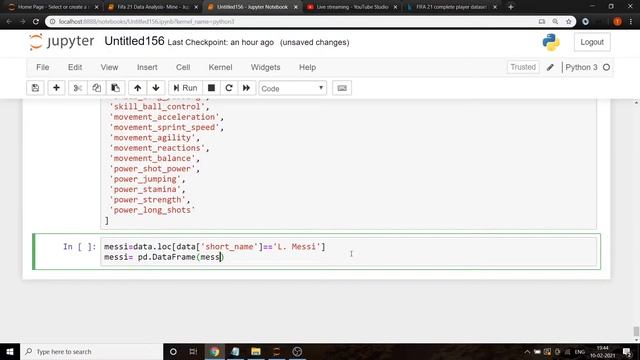The height and width of the screenshot is (360, 640).
Task: Run the selected cell
Action: [185, 88]
